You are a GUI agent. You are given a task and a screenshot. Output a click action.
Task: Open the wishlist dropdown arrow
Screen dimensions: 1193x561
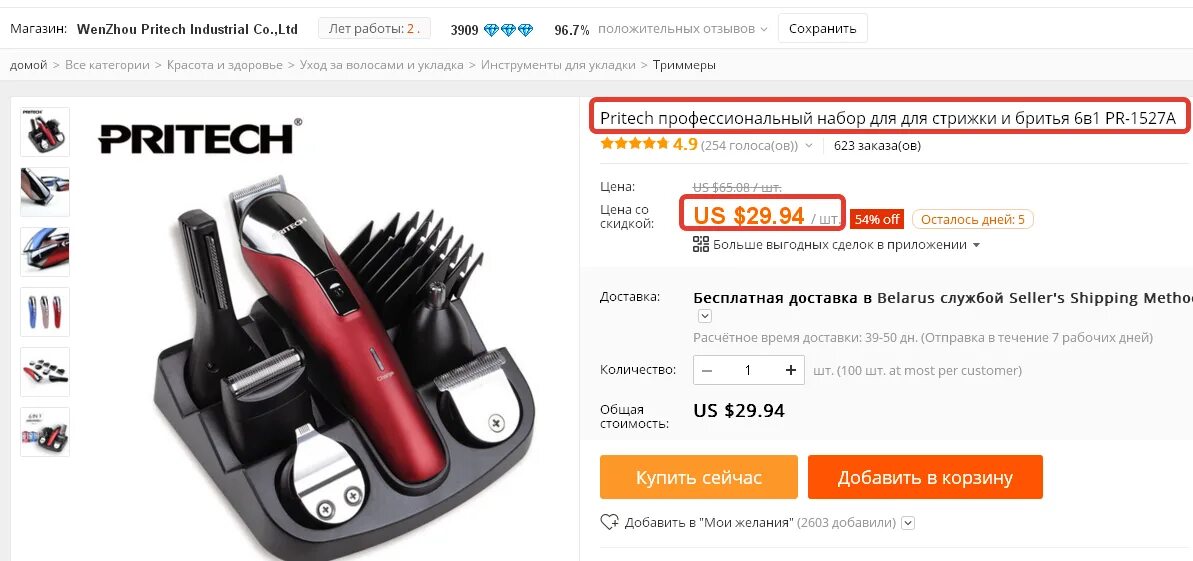(908, 523)
